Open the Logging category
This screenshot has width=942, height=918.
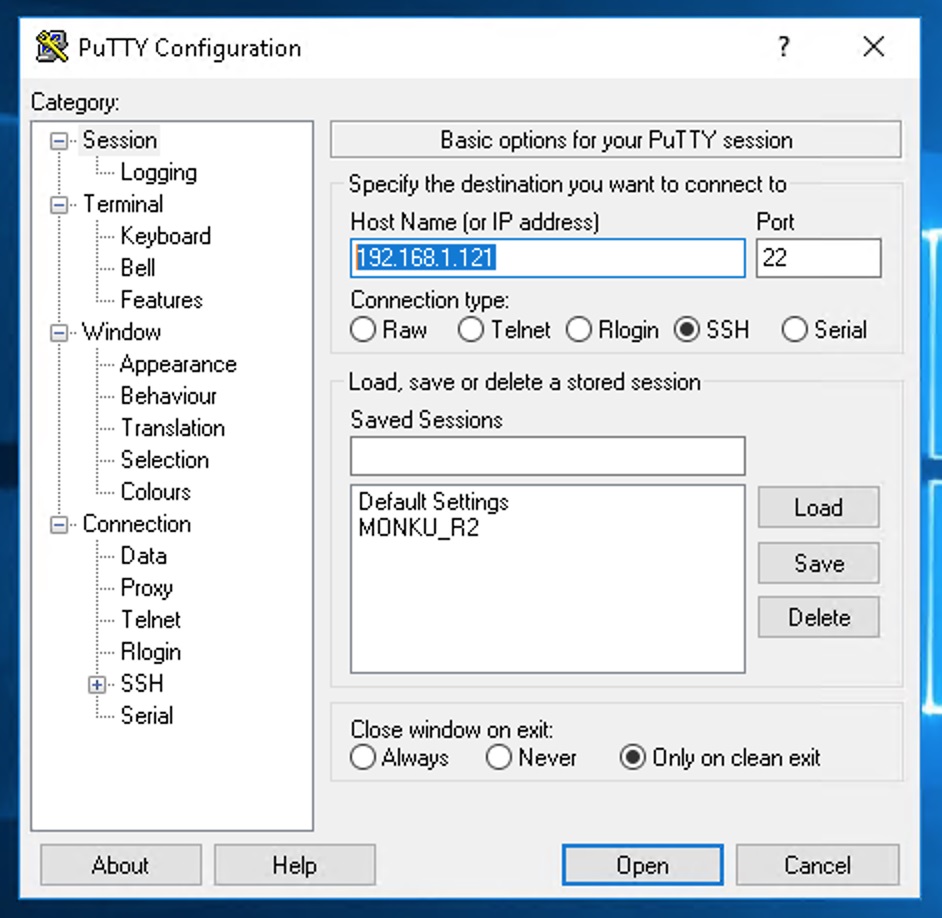point(158,172)
